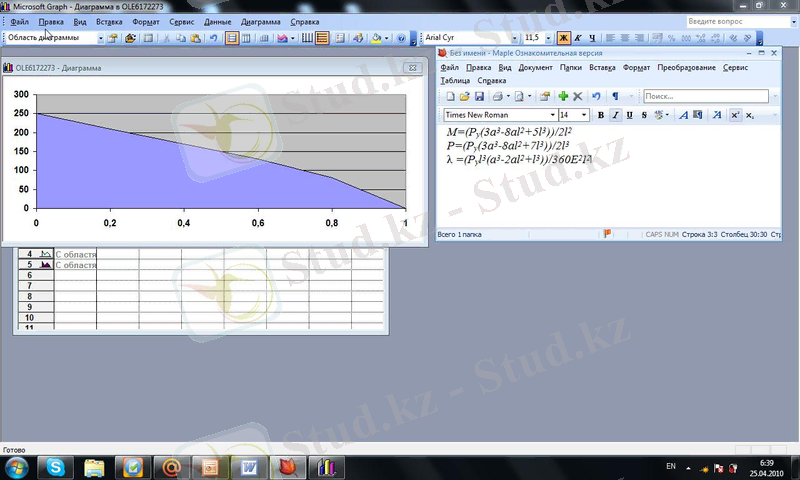Click the undo arrow in Maple toolbar
The height and width of the screenshot is (480, 800).
(x=597, y=96)
